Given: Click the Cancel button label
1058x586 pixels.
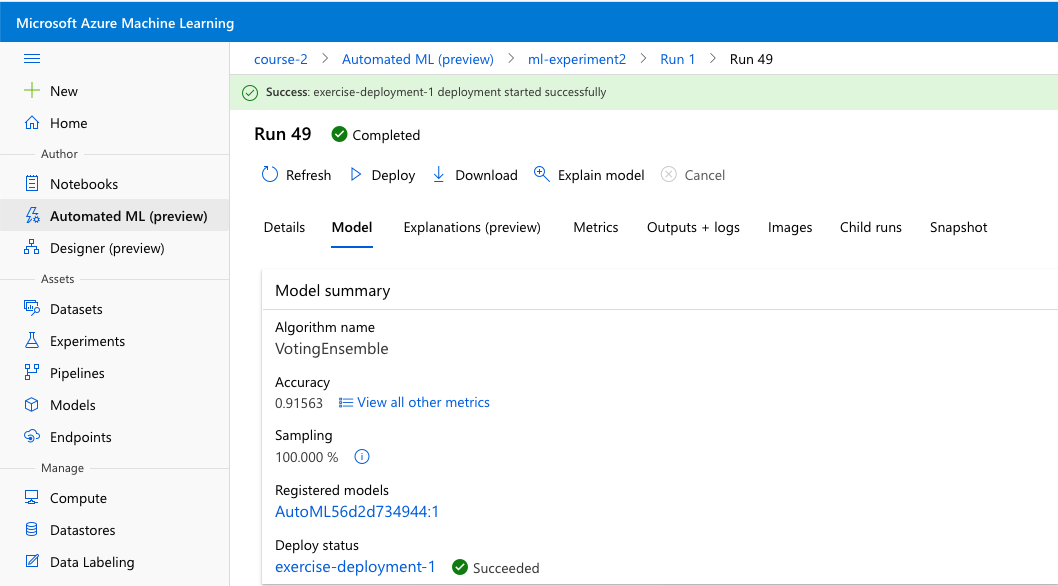Looking at the screenshot, I should point(704,176).
